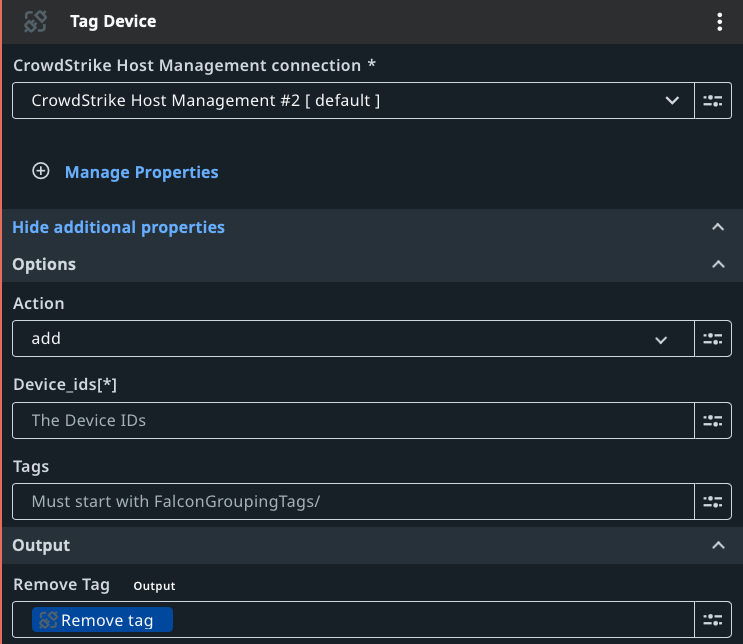The height and width of the screenshot is (644, 743).
Task: Open options icon beside Tags field
Action: coord(713,501)
